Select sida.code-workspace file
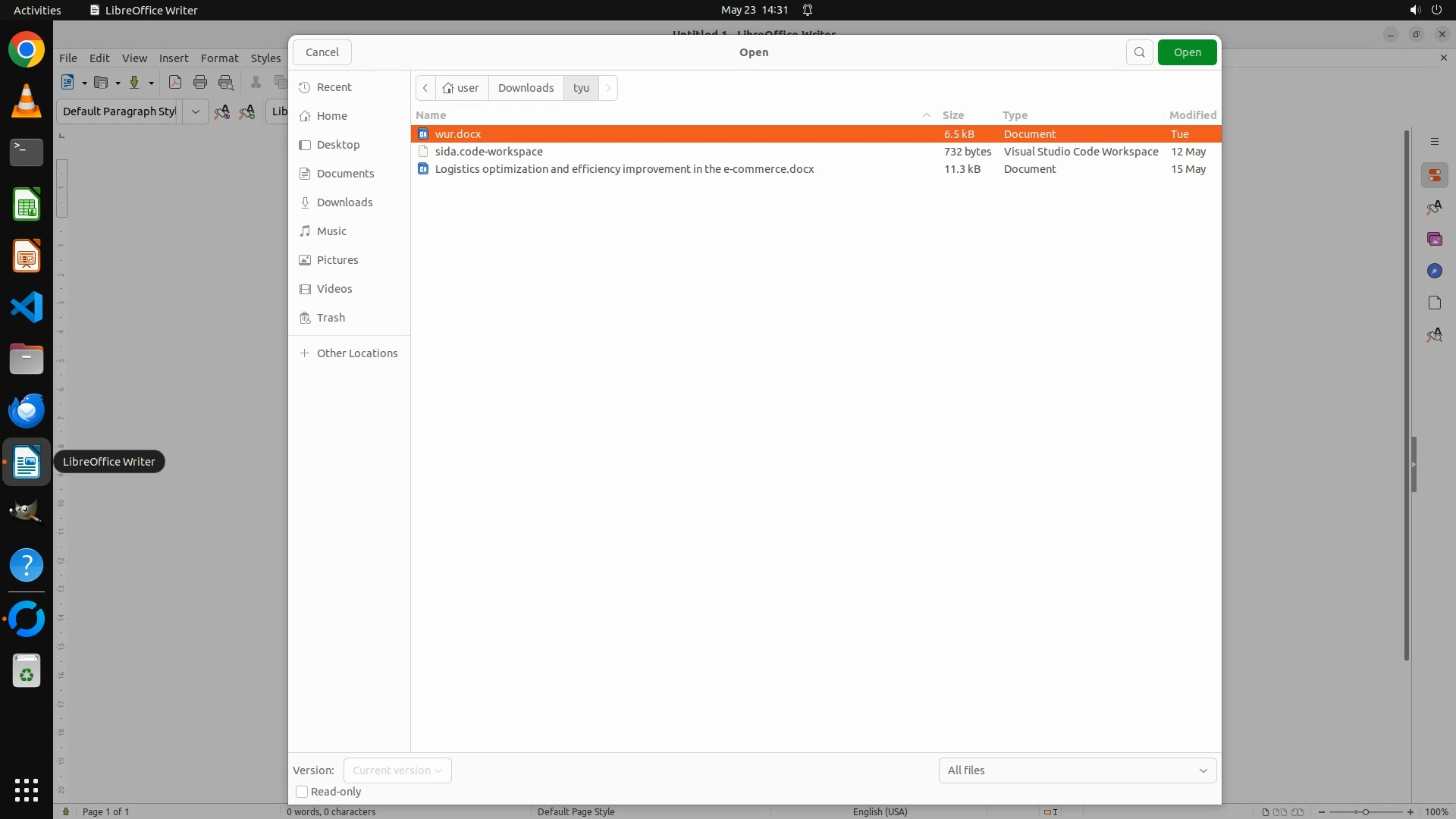The image size is (1456, 819). pos(489,152)
